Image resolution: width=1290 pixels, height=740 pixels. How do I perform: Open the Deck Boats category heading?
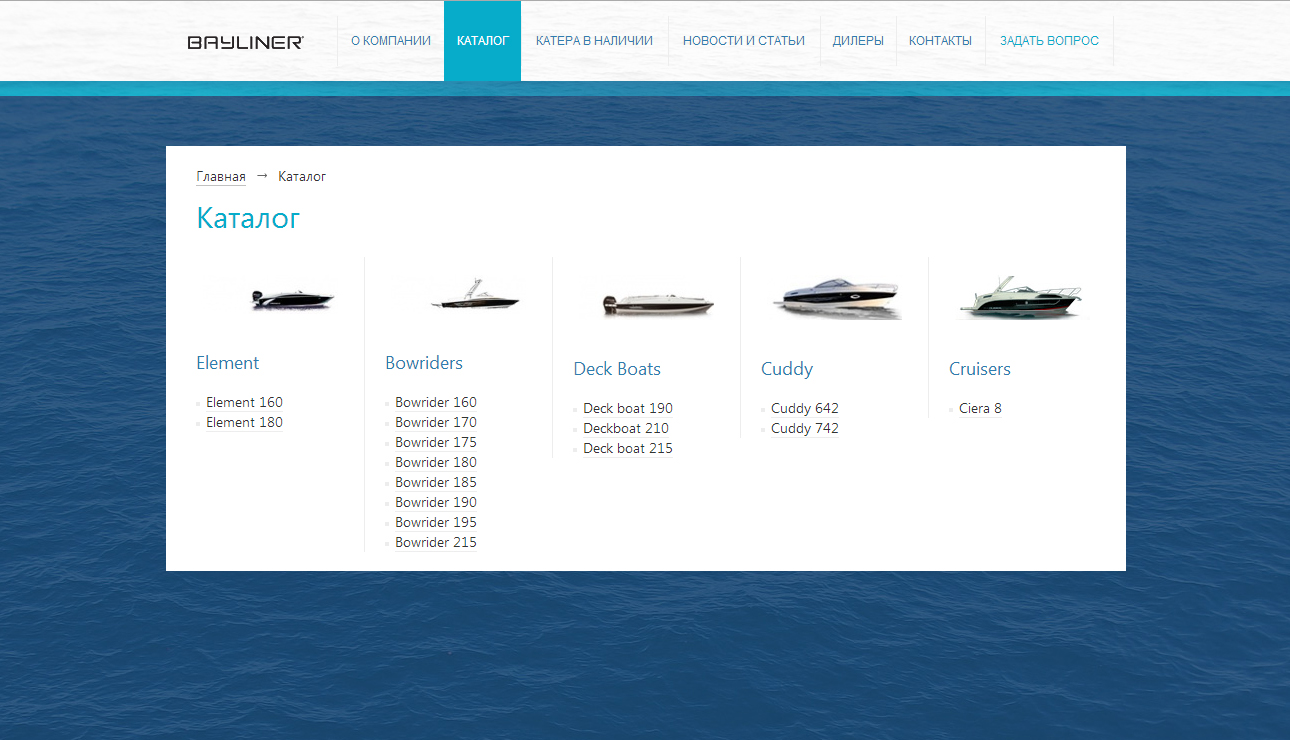(x=617, y=369)
